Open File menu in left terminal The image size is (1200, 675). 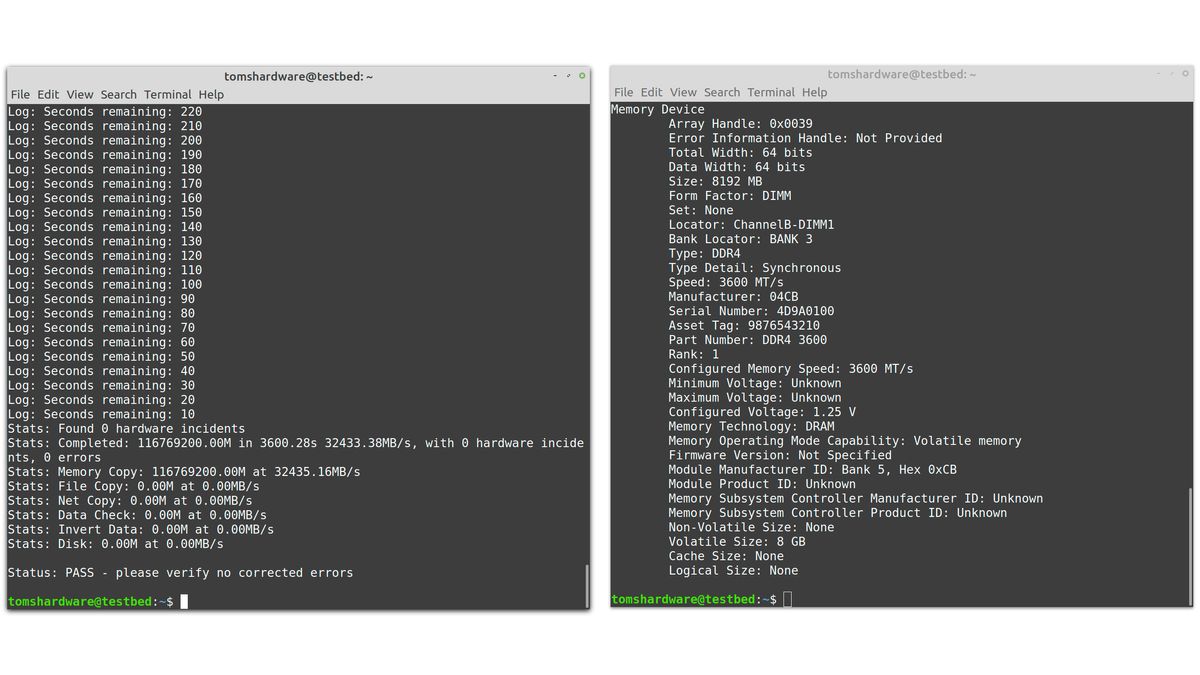(x=20, y=94)
